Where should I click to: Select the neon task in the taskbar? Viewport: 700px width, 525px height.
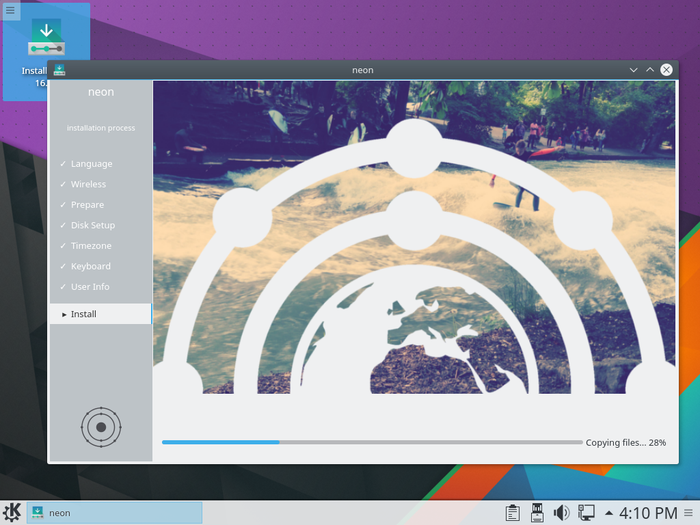coord(114,512)
